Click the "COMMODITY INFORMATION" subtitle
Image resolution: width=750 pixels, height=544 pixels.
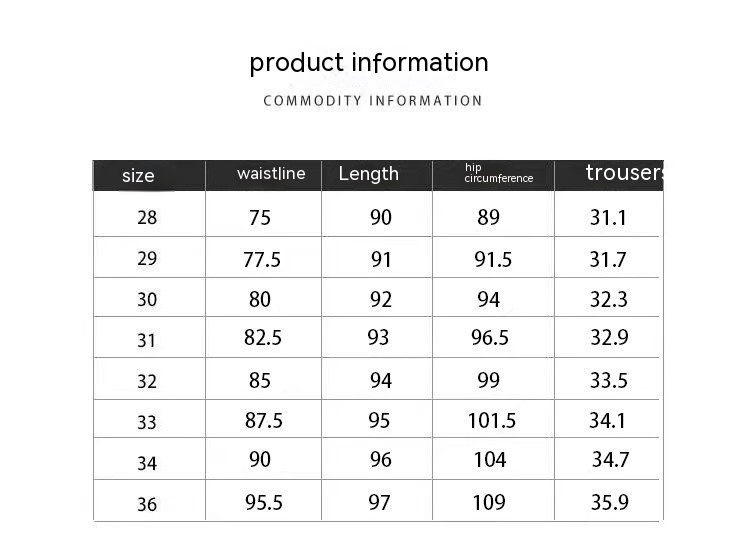point(373,101)
